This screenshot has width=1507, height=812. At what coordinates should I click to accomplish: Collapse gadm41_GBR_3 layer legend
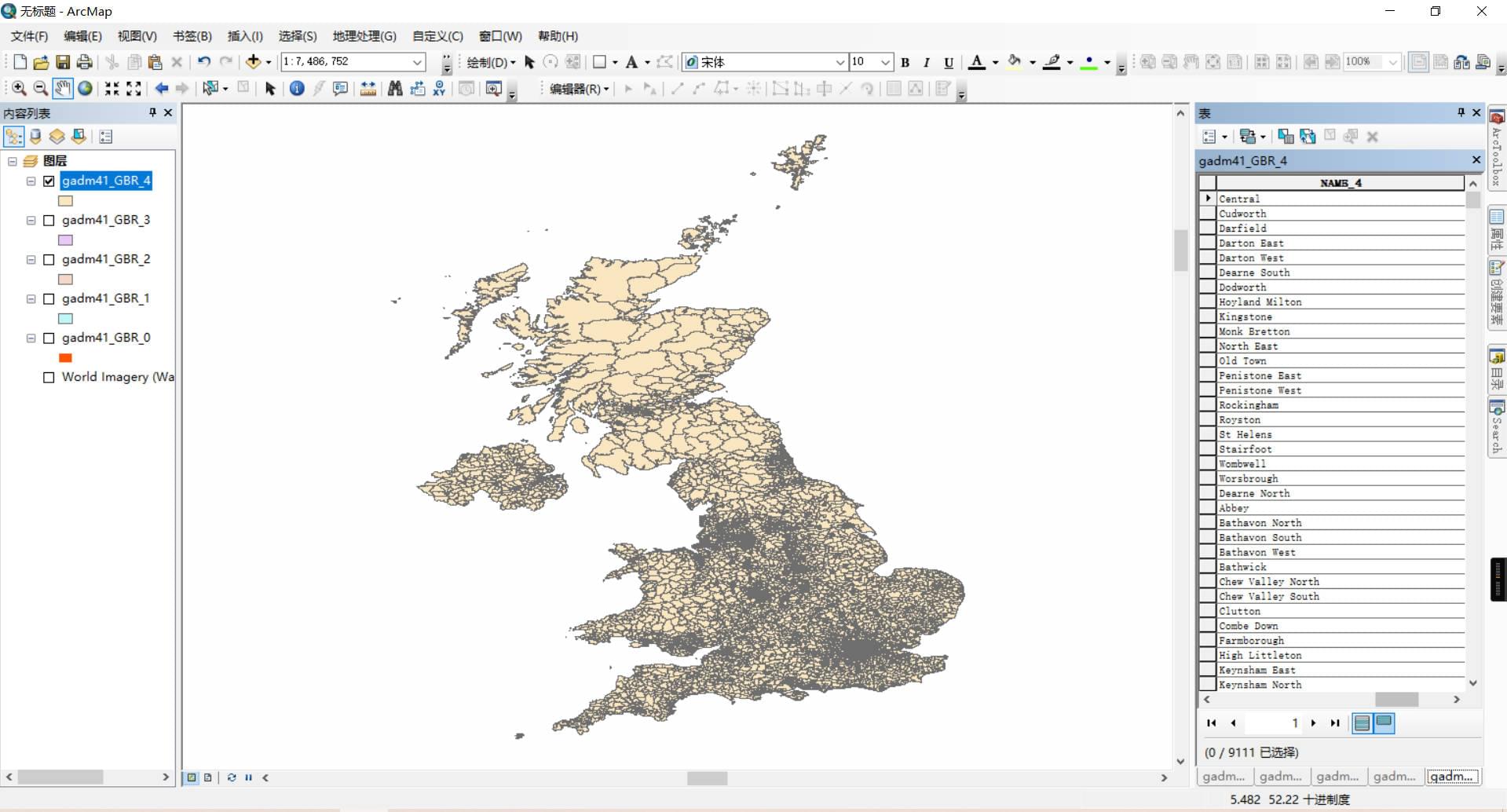tap(31, 220)
